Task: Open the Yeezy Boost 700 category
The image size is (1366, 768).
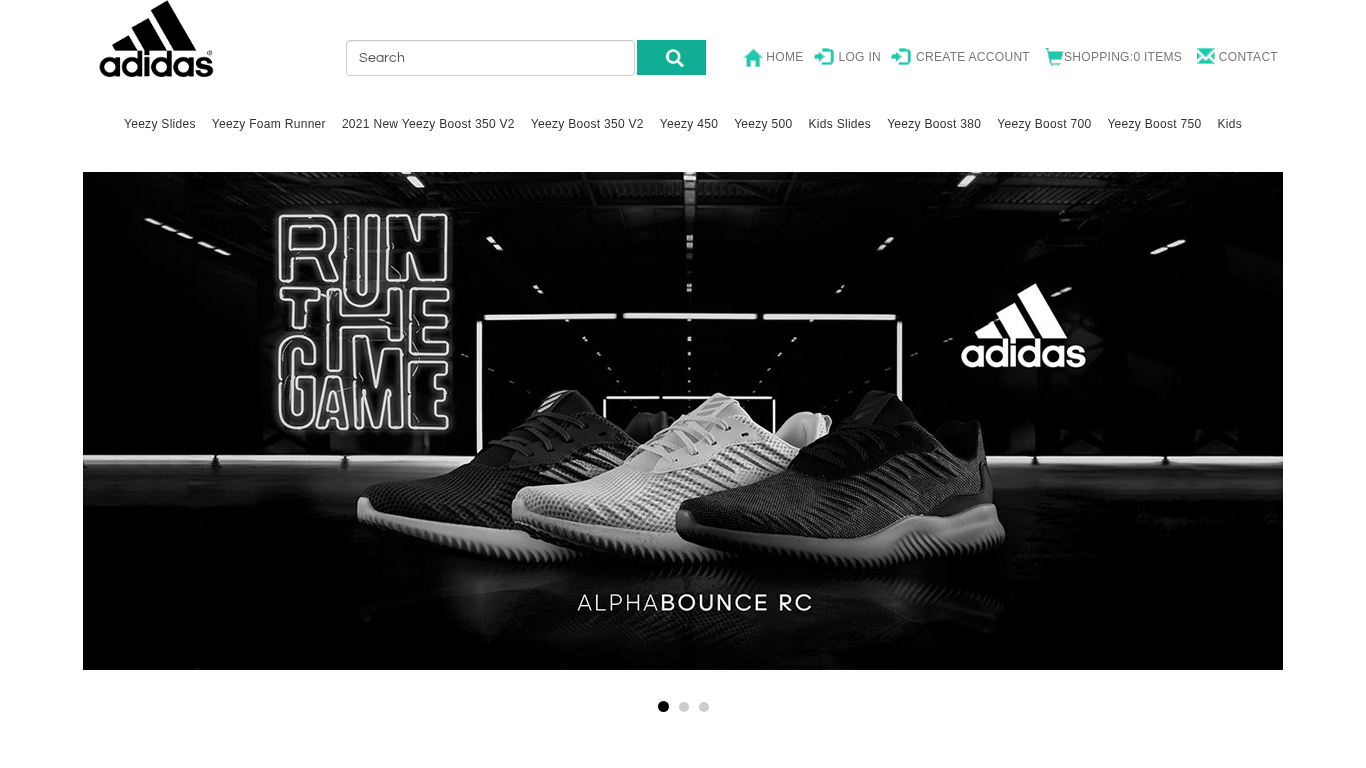Action: pos(1044,124)
